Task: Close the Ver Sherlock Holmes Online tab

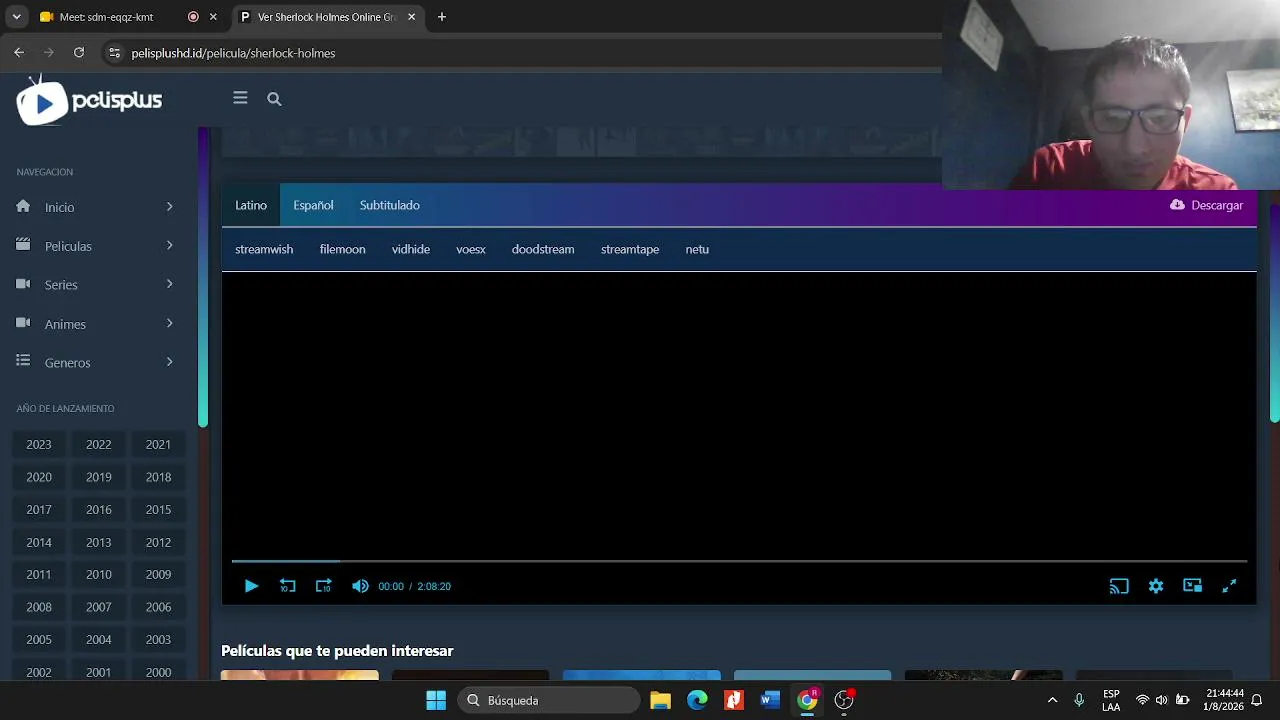Action: click(x=411, y=17)
